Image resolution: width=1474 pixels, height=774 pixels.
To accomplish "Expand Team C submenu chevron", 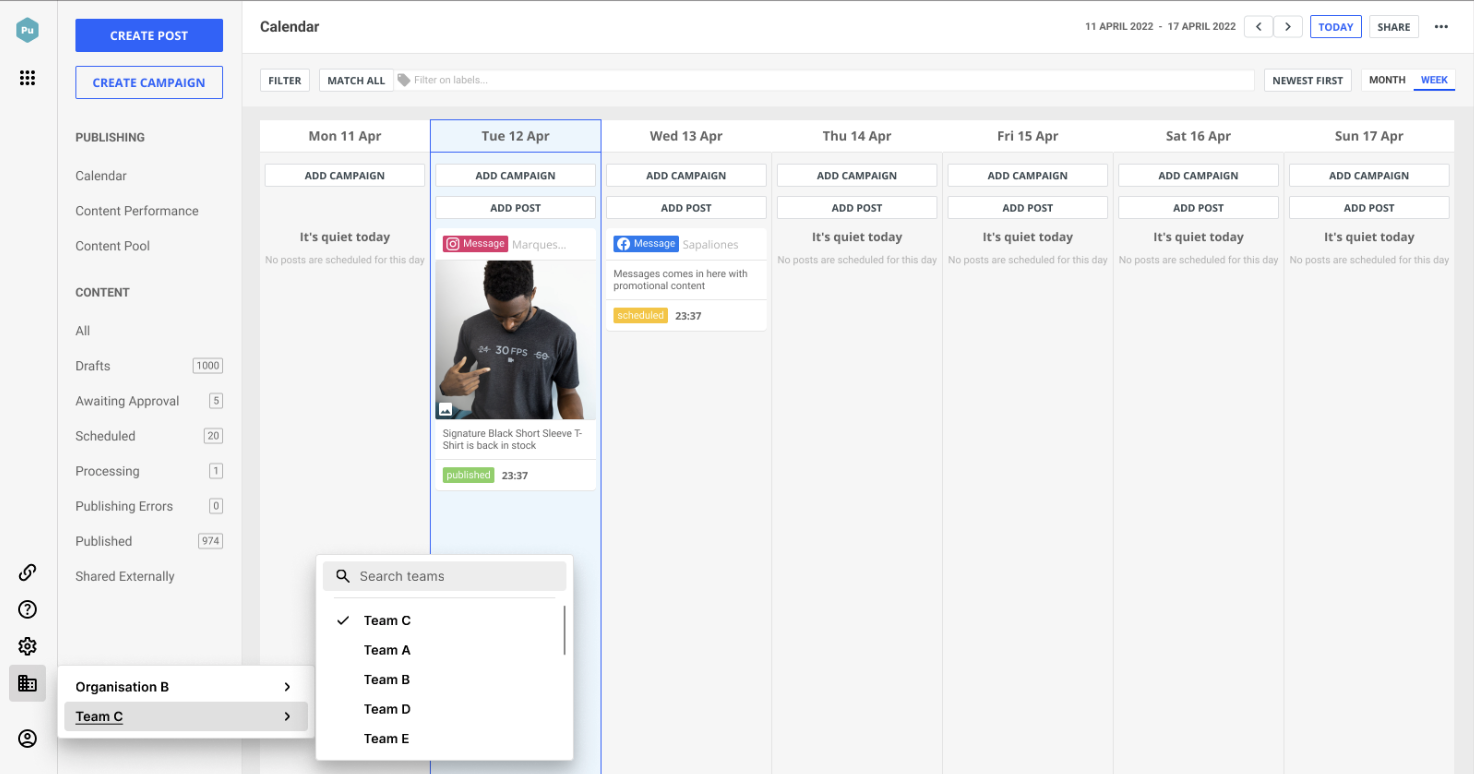I will pos(287,717).
